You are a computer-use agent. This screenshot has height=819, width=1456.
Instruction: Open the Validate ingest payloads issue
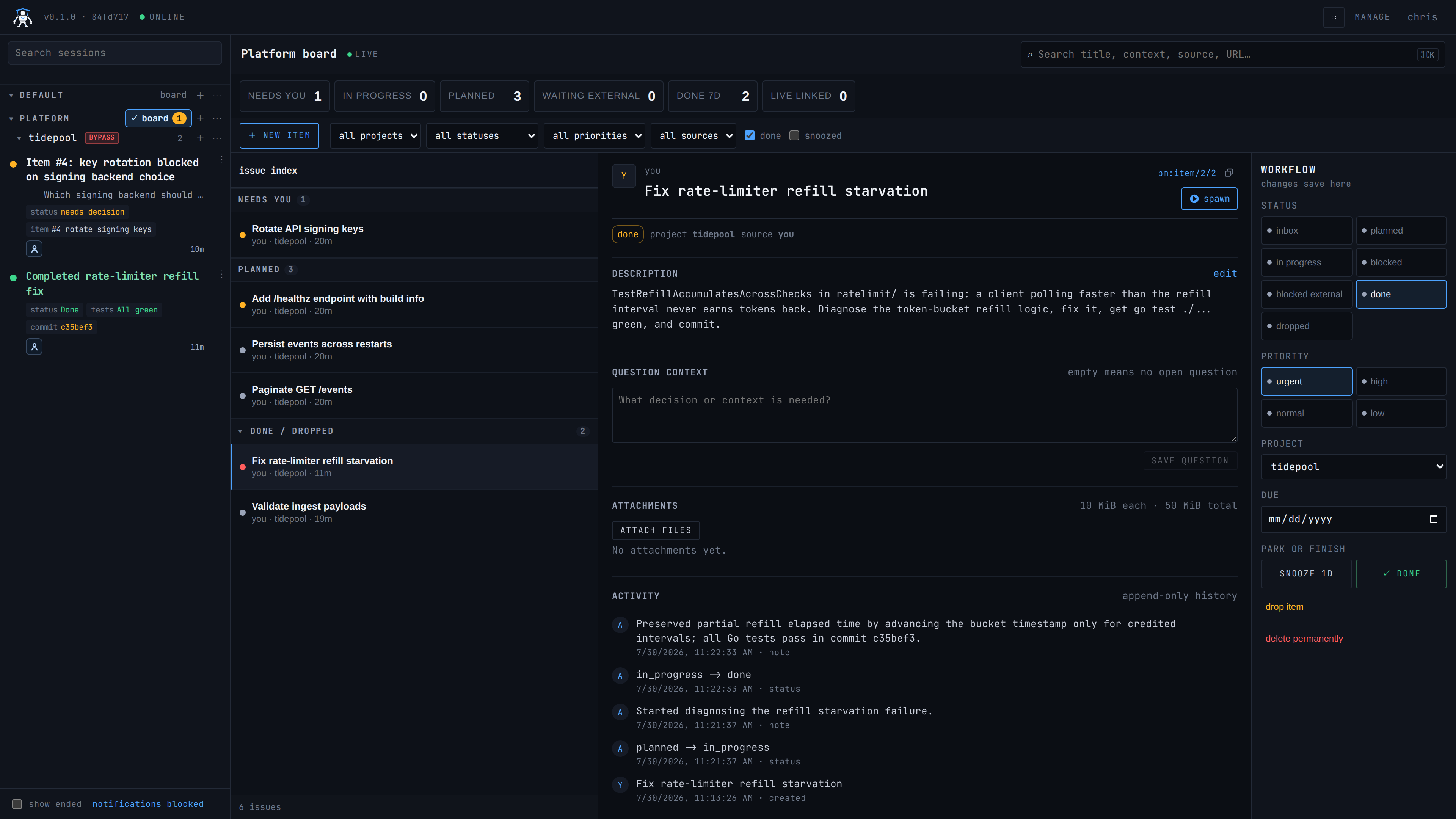(x=414, y=512)
